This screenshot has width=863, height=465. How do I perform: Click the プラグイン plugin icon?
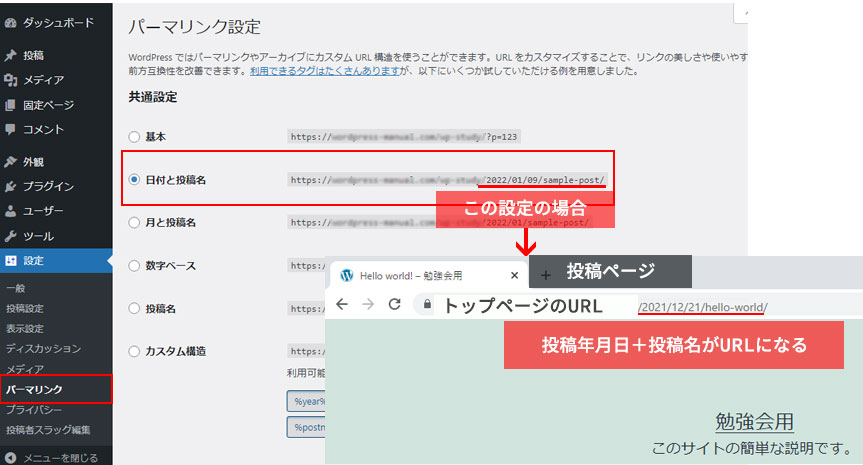(10, 187)
